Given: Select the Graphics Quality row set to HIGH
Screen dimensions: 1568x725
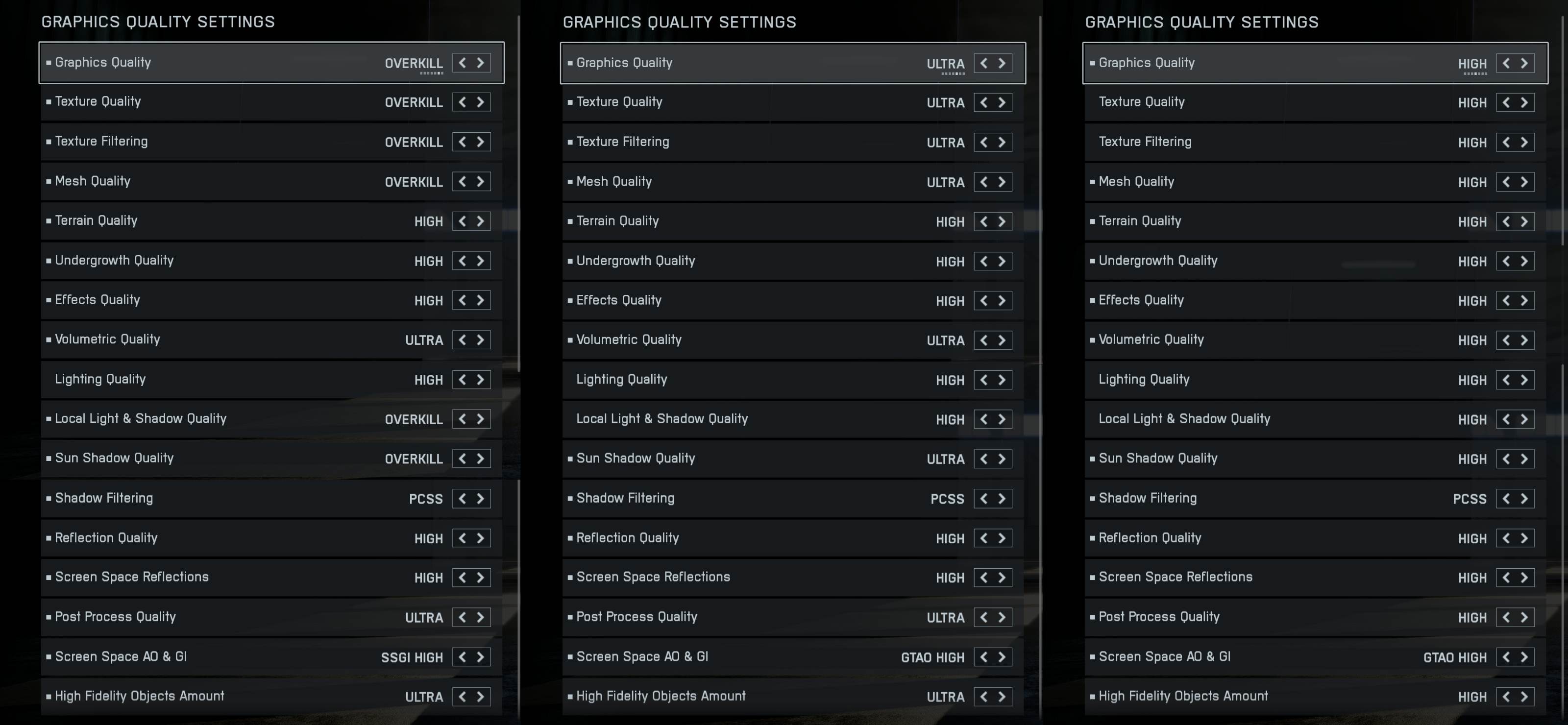Looking at the screenshot, I should pyautogui.click(x=1278, y=63).
